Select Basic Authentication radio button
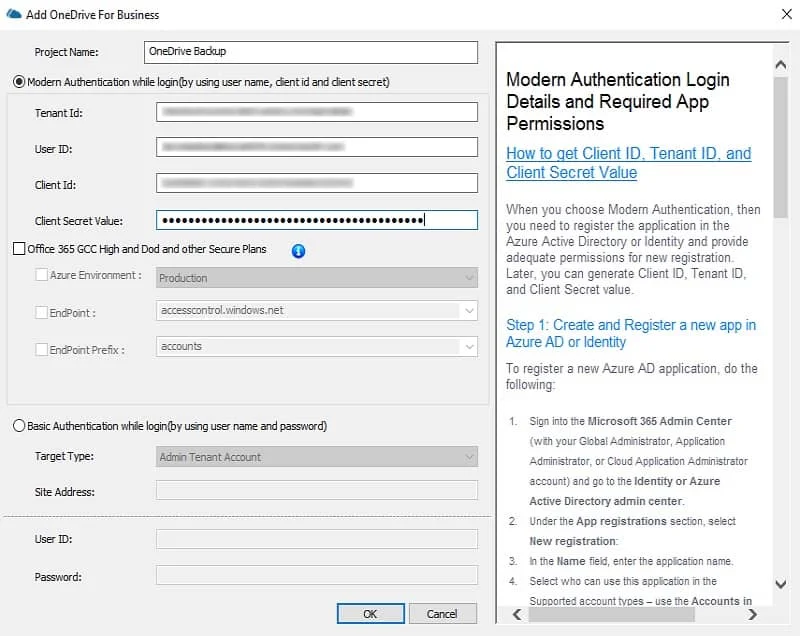Screen dimensions: 800x636 pyautogui.click(x=19, y=425)
